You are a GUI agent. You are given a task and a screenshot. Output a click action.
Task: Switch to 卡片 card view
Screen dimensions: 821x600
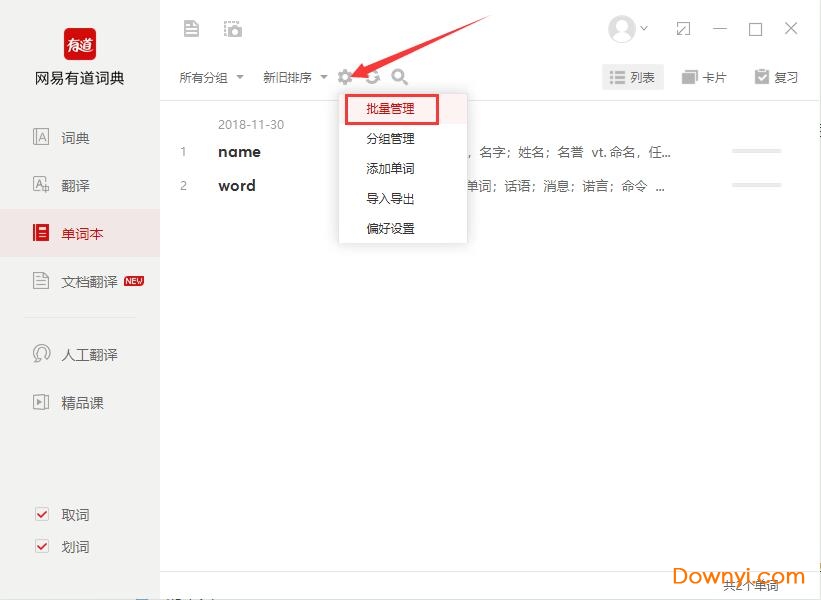704,77
